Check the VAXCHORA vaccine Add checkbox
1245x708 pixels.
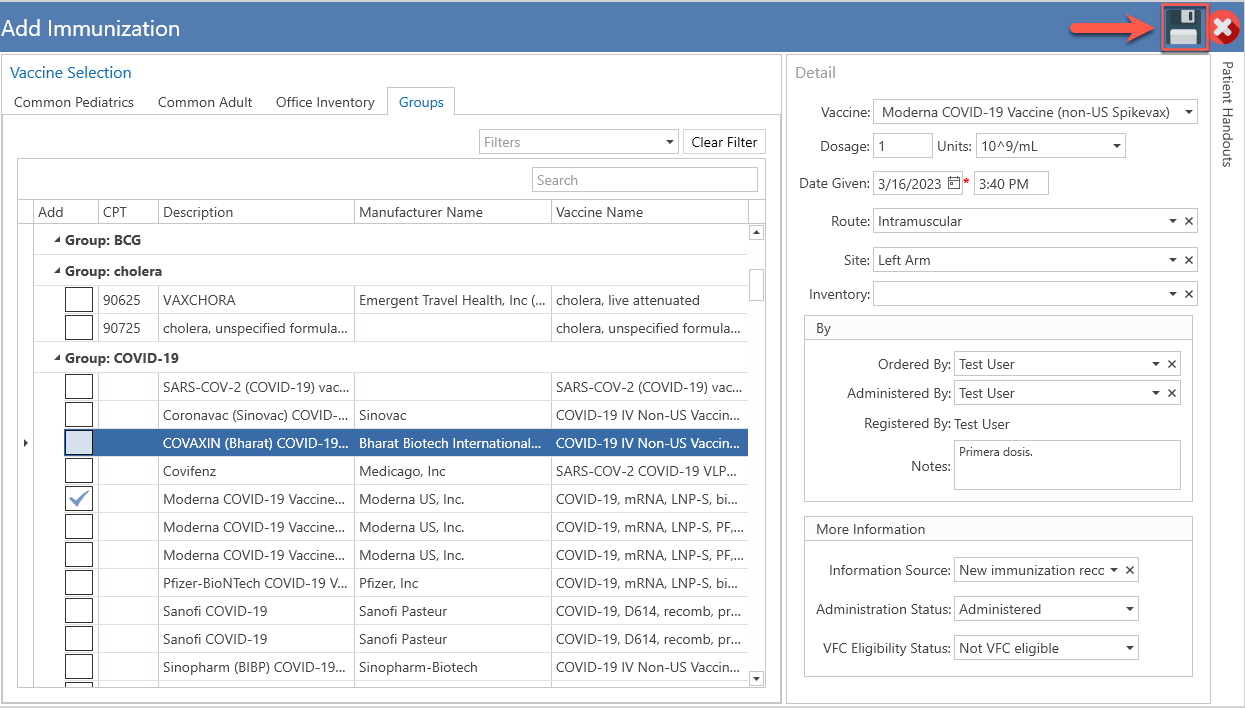pos(79,300)
